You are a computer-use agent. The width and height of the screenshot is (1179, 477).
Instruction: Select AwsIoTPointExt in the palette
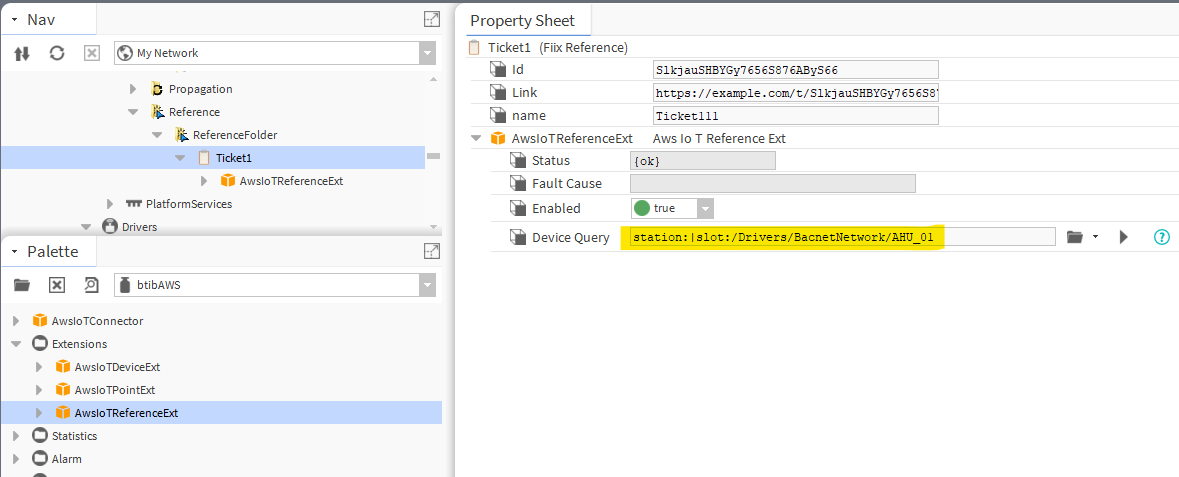click(114, 390)
